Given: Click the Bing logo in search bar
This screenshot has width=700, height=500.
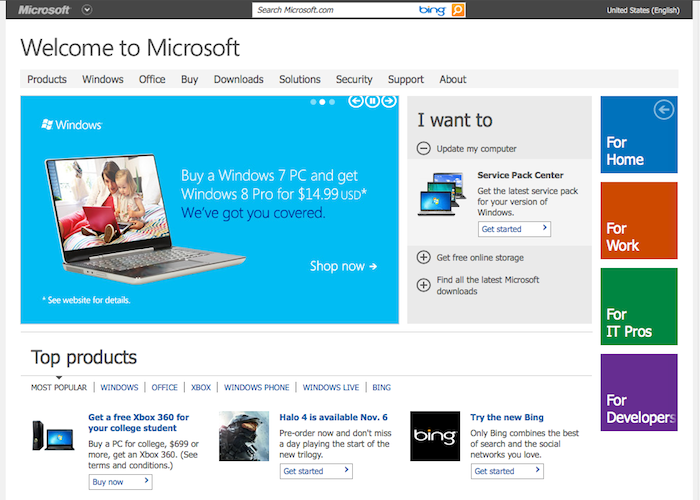Looking at the screenshot, I should (432, 10).
